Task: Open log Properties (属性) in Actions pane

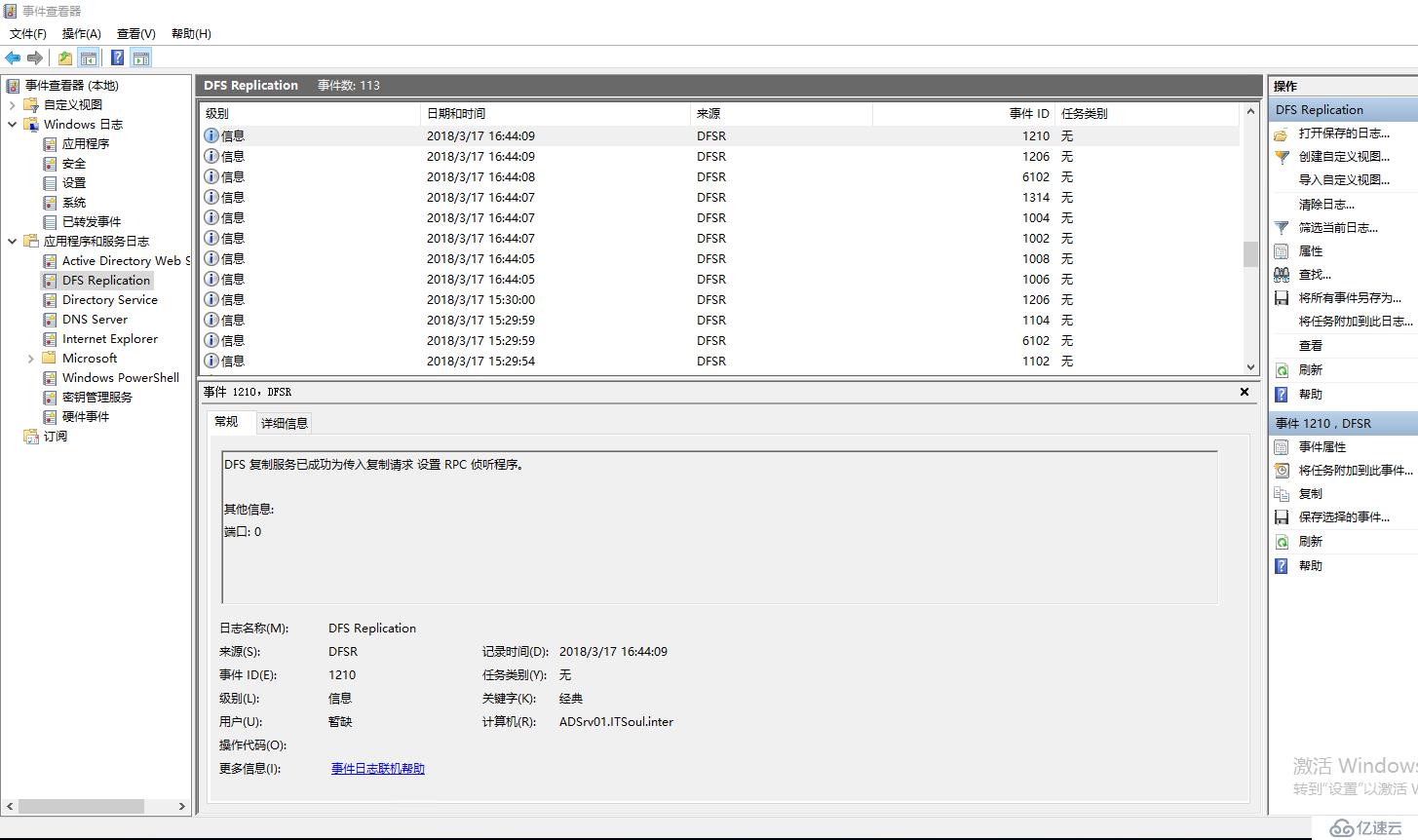Action: pos(1311,251)
